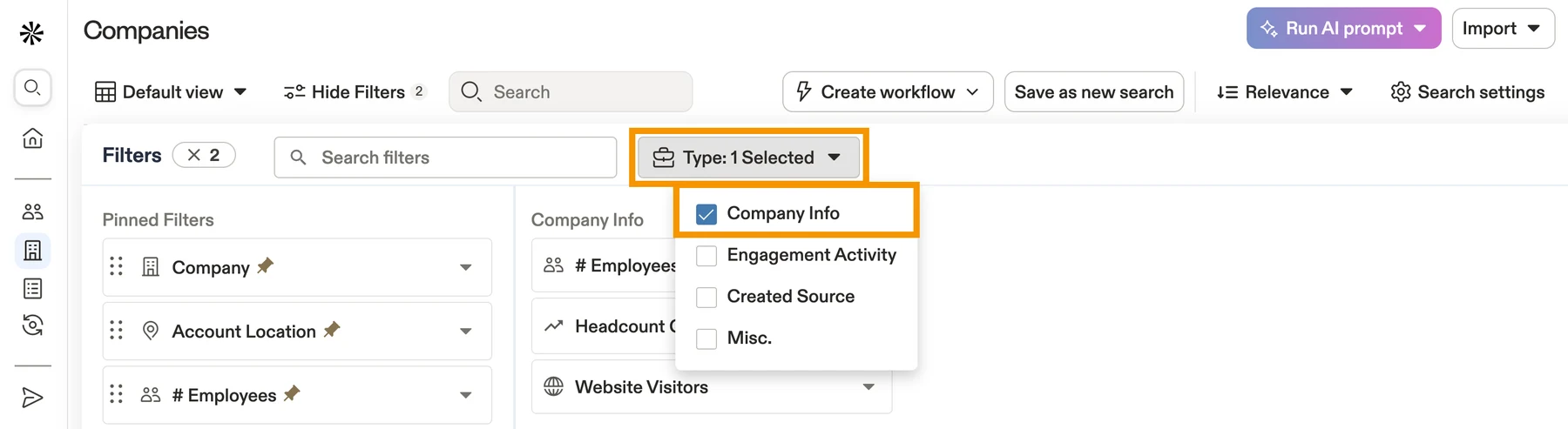Open the Type: 1 Selected dropdown
1568x429 pixels.
[x=748, y=158]
